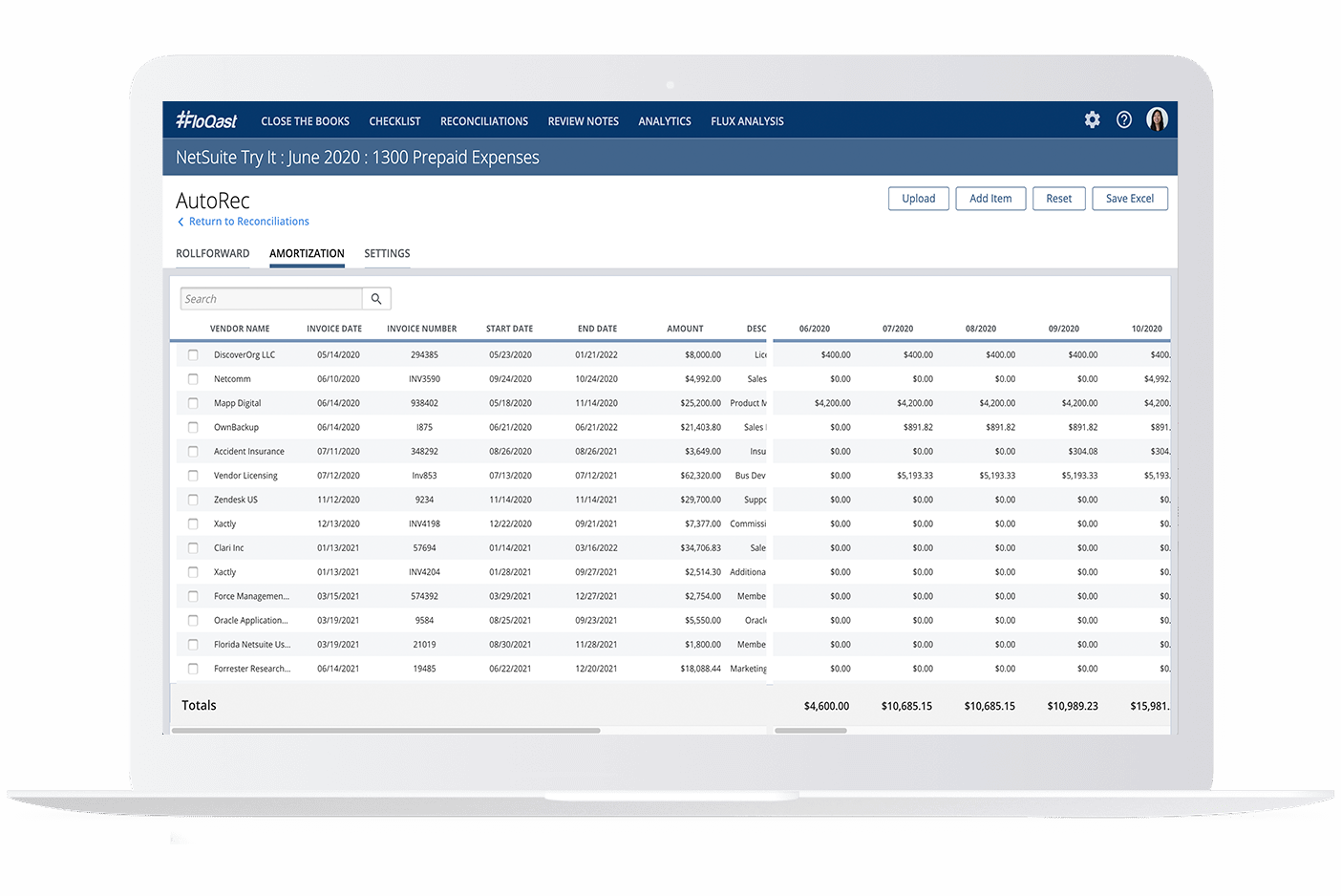Select the Clari Inc vendor name
This screenshot has width=1341, height=896.
[229, 548]
